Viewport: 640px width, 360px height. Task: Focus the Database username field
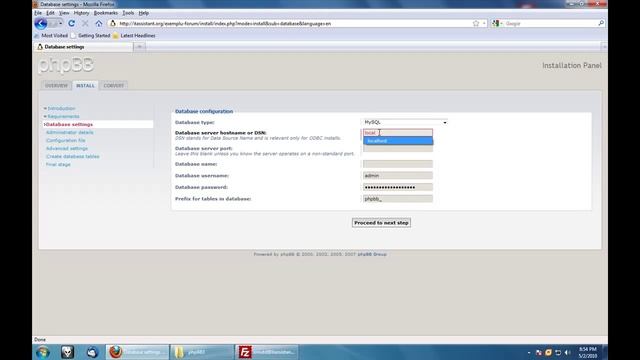(398, 176)
